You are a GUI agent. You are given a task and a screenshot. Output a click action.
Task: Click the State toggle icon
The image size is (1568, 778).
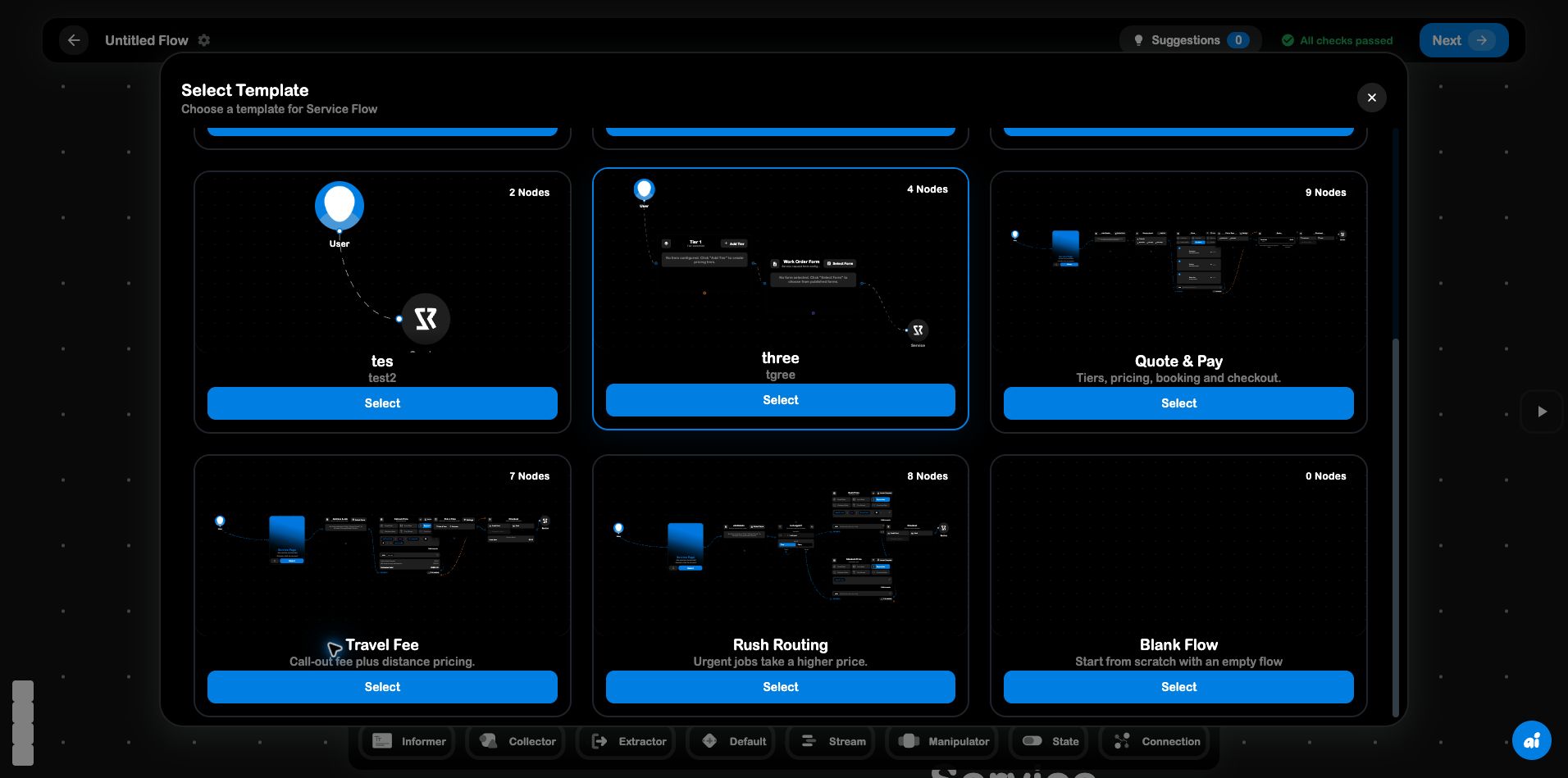tap(1032, 740)
